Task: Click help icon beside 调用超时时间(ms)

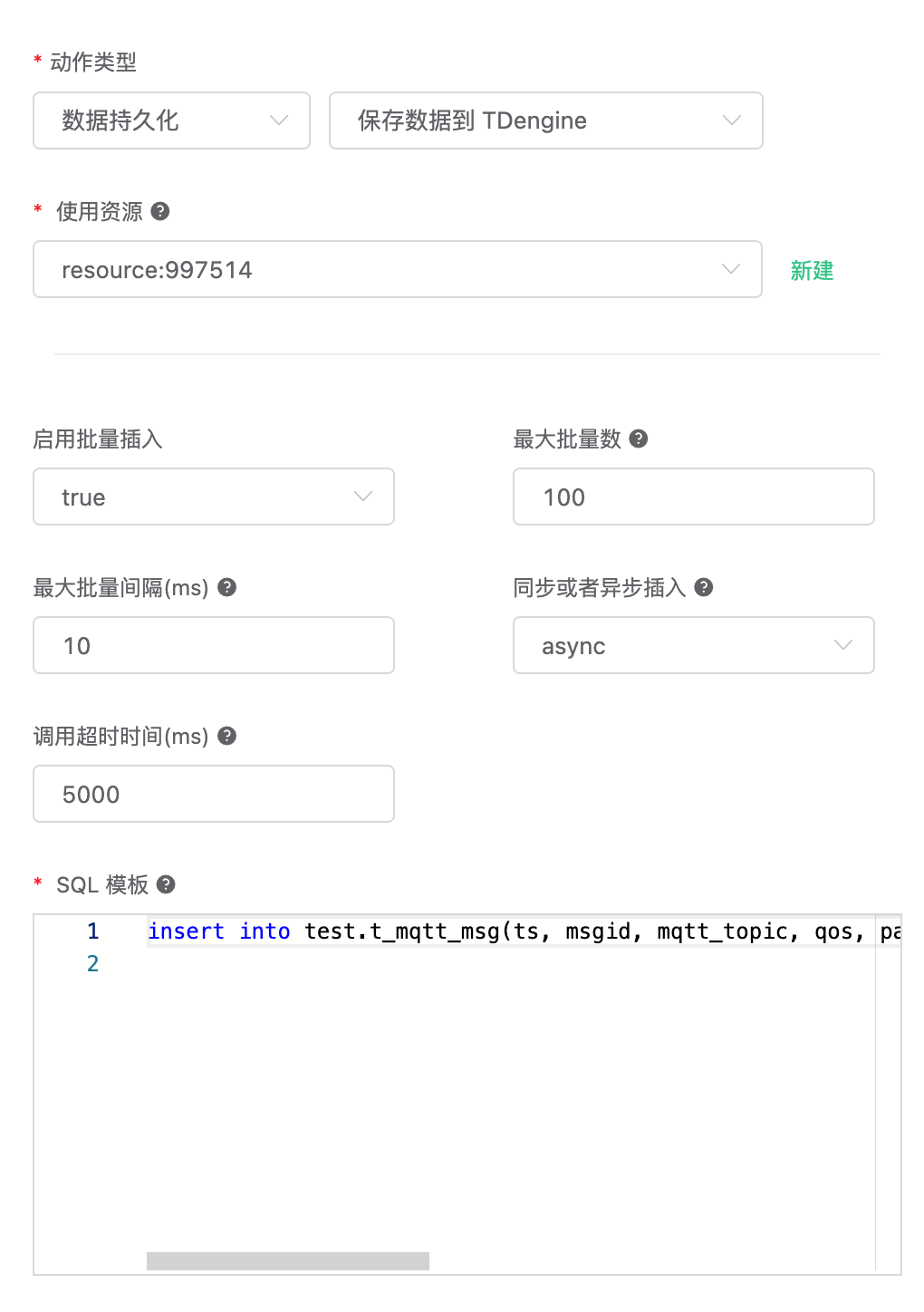Action: pyautogui.click(x=227, y=736)
